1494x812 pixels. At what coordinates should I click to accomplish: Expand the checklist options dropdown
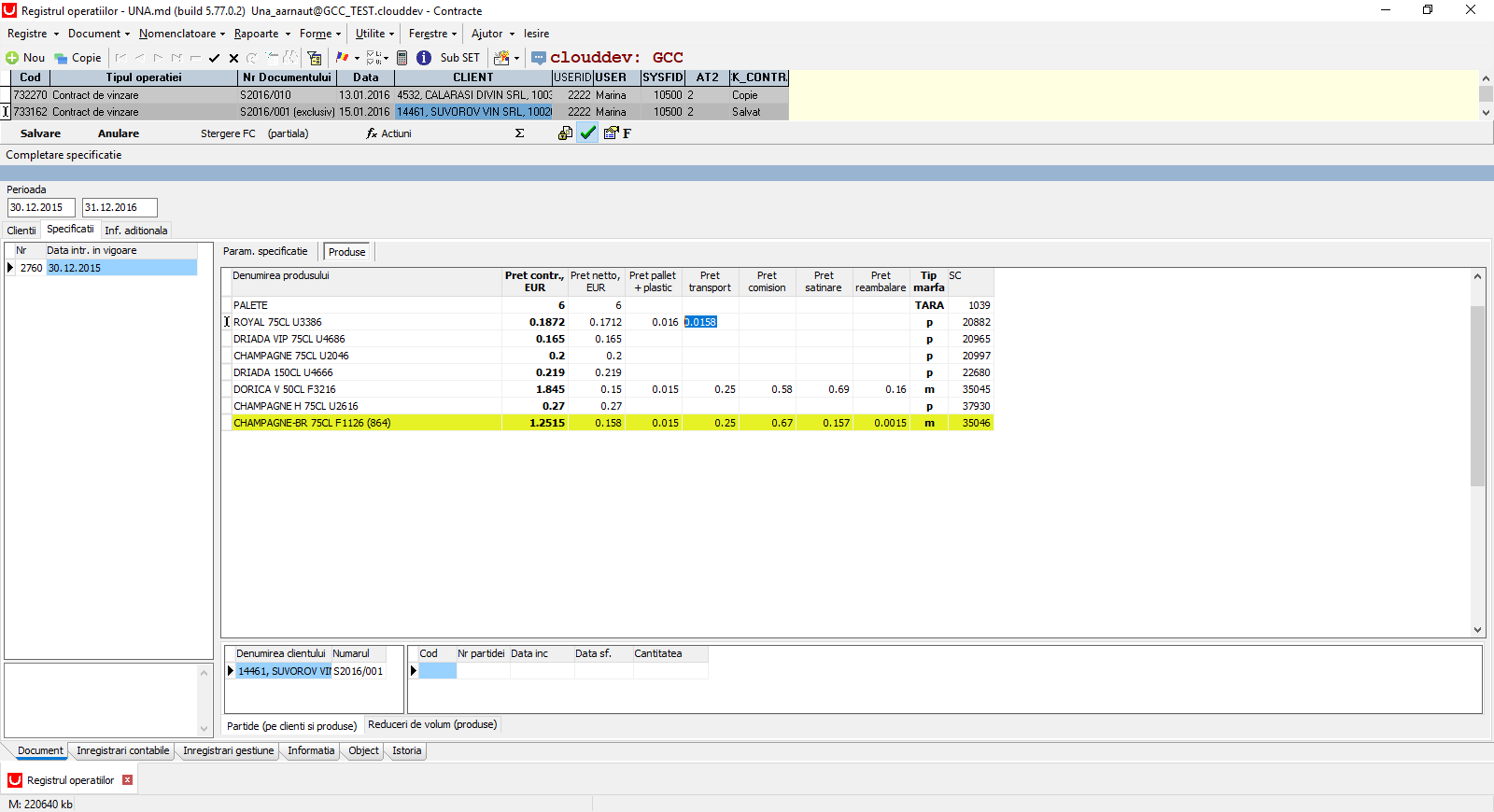[385, 58]
